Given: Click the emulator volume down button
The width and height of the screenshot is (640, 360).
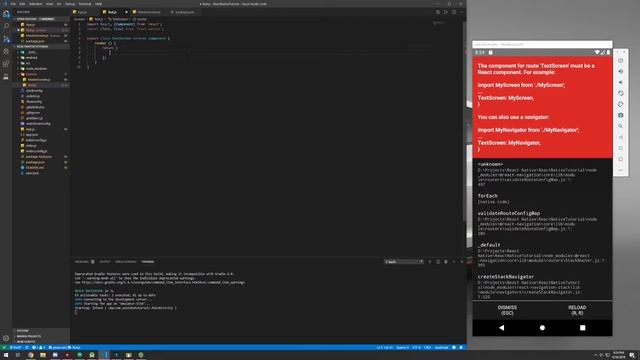Looking at the screenshot, I should [620, 82].
